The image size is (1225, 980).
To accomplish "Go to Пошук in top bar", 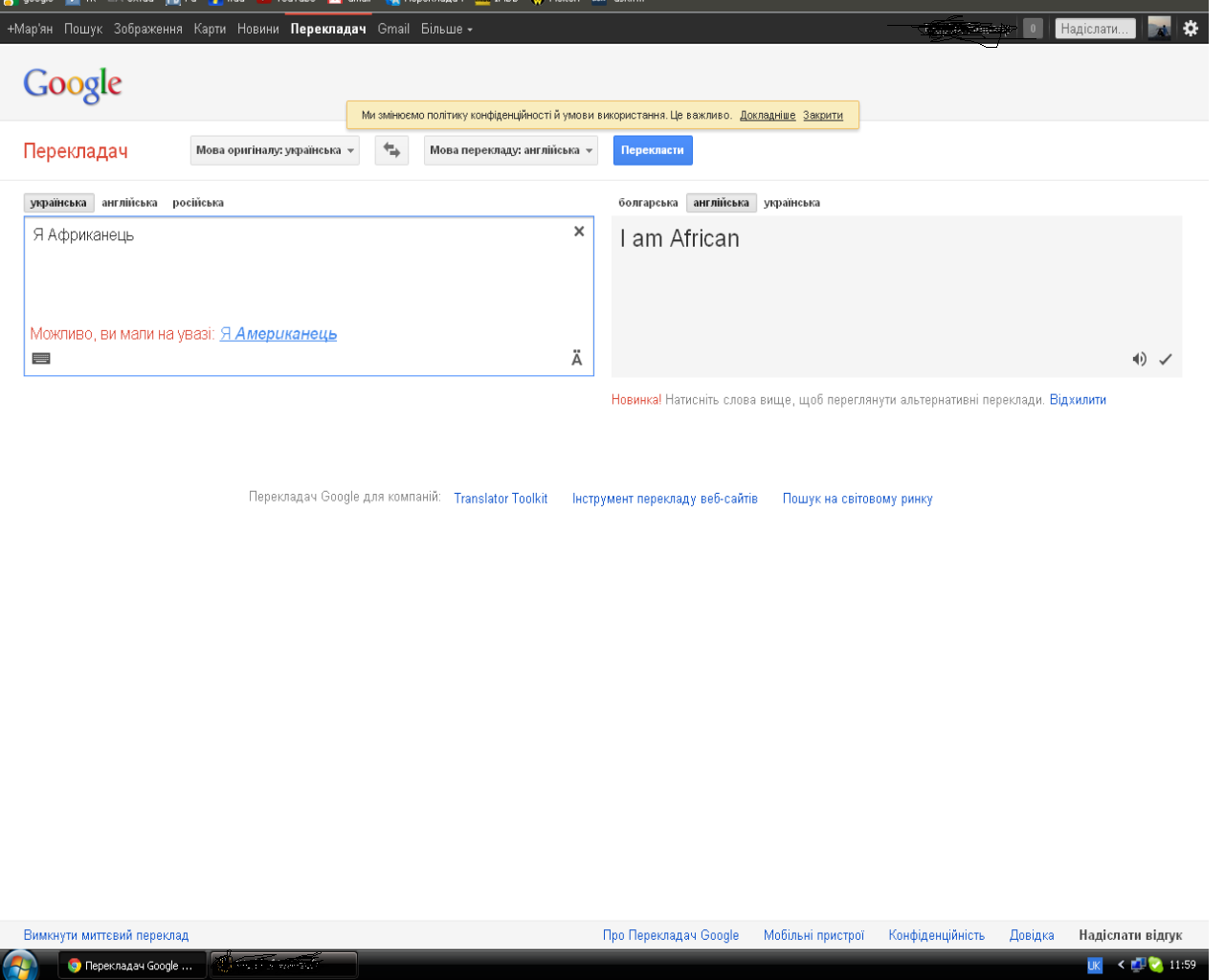I will coord(83,29).
